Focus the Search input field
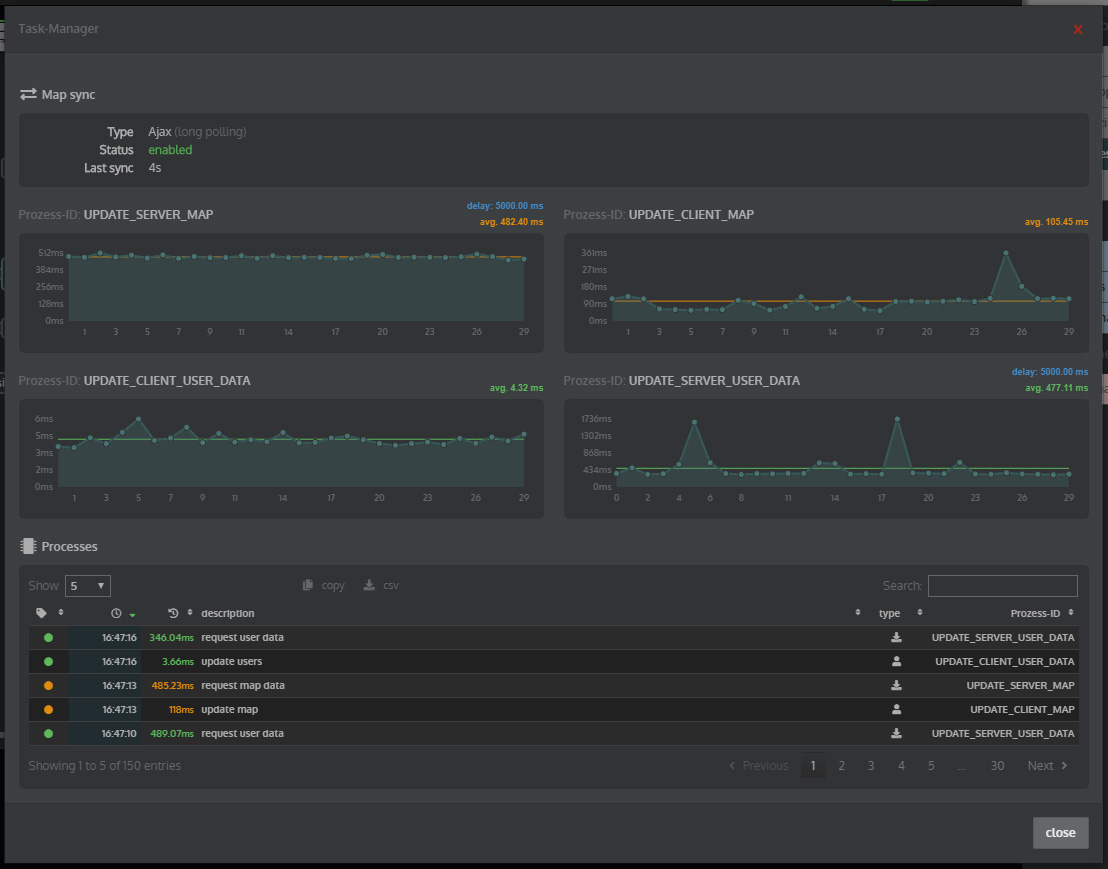 1002,586
